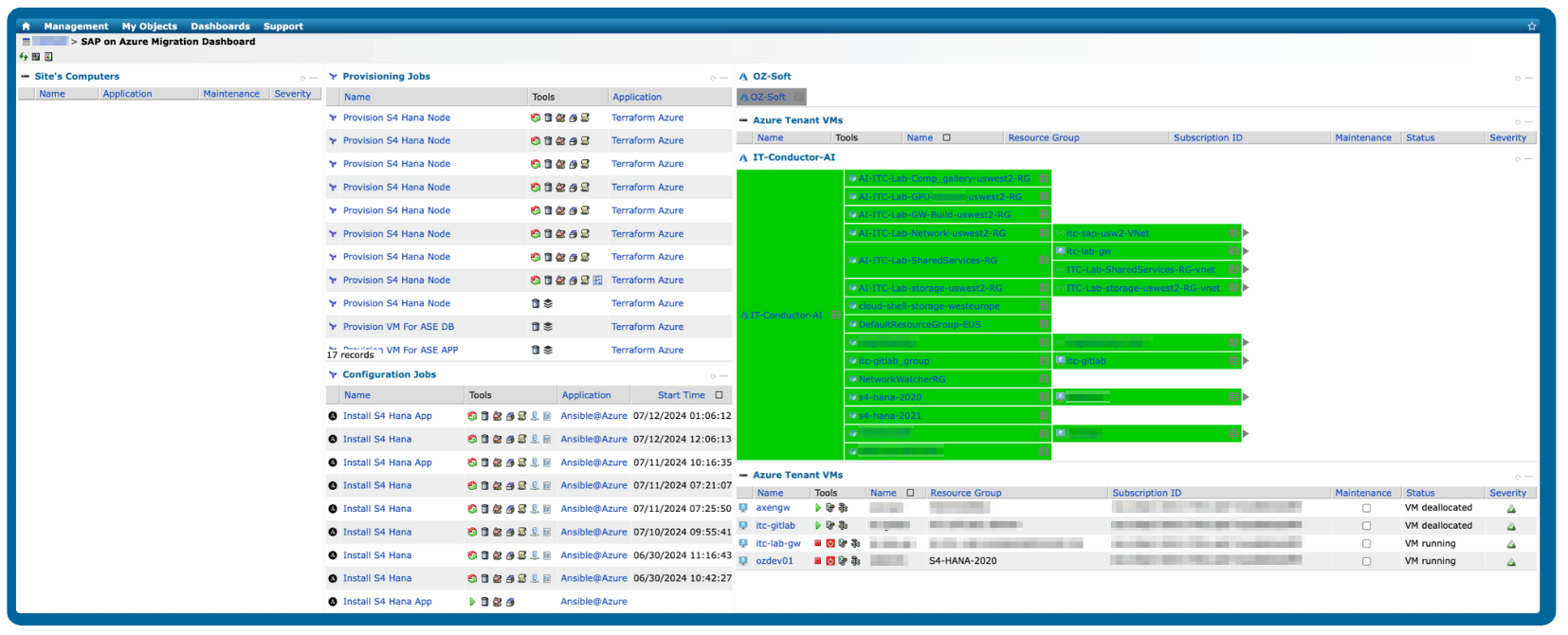1568x635 pixels.
Task: Open the Dashboards menu
Action: [x=220, y=27]
